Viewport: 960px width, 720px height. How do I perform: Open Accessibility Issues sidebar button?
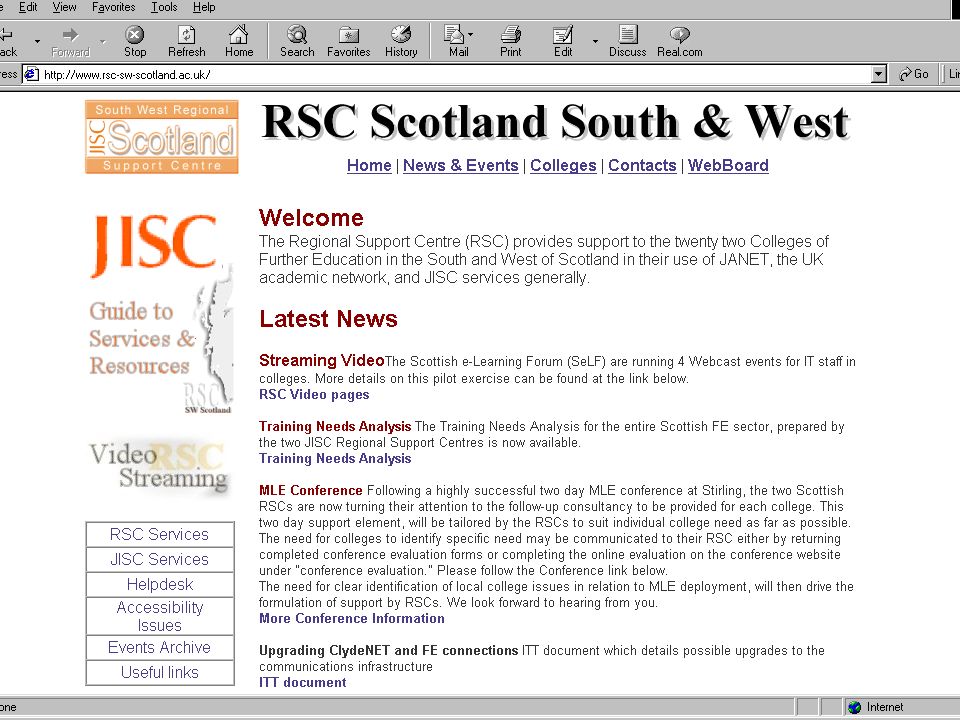point(160,617)
